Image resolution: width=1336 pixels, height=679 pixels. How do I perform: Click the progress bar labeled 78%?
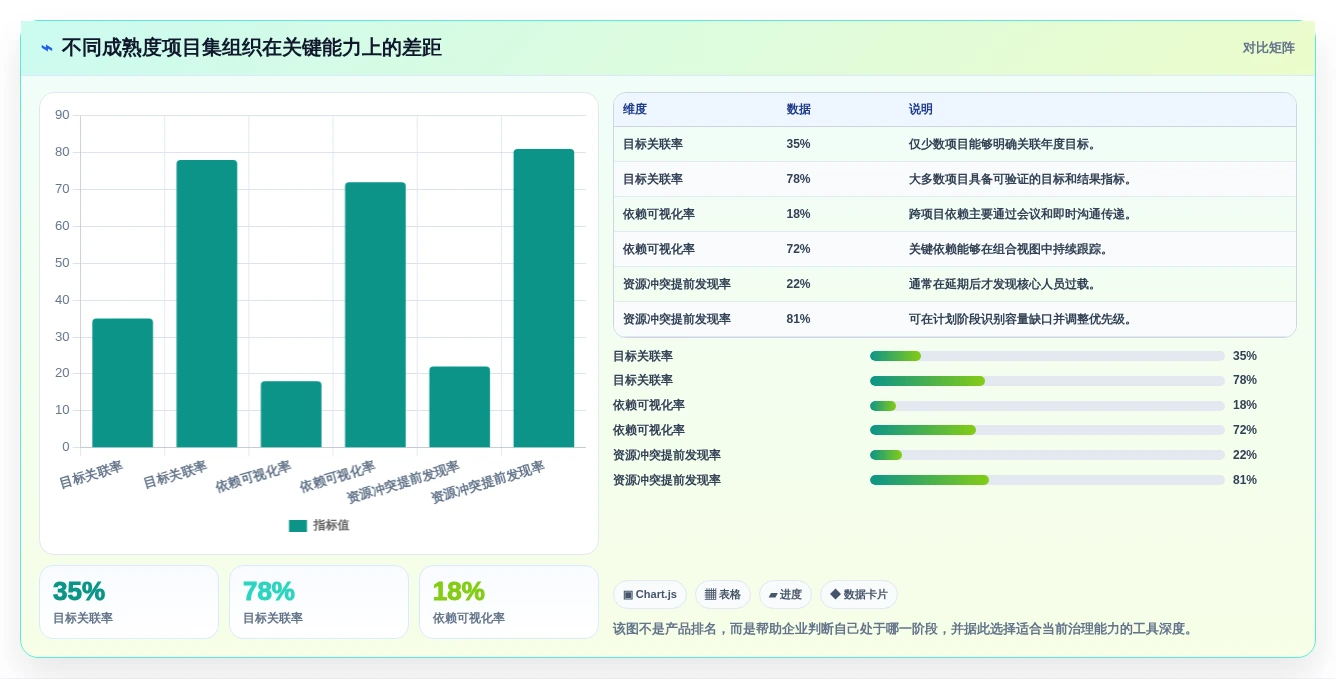point(1047,381)
